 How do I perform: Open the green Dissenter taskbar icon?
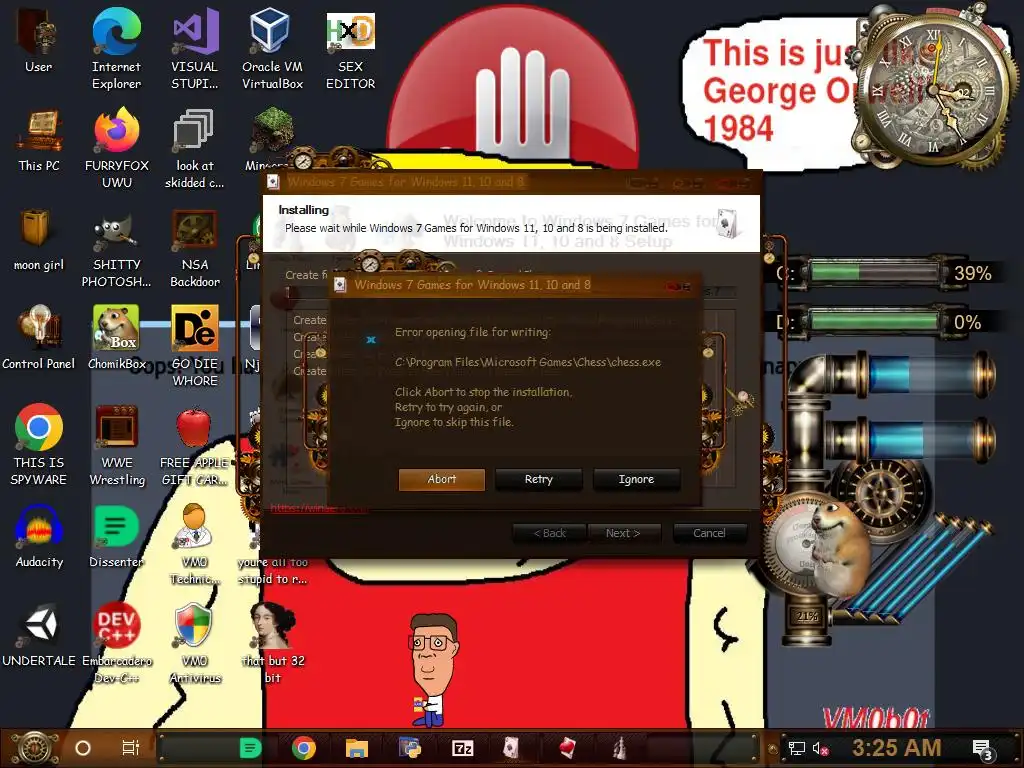250,748
